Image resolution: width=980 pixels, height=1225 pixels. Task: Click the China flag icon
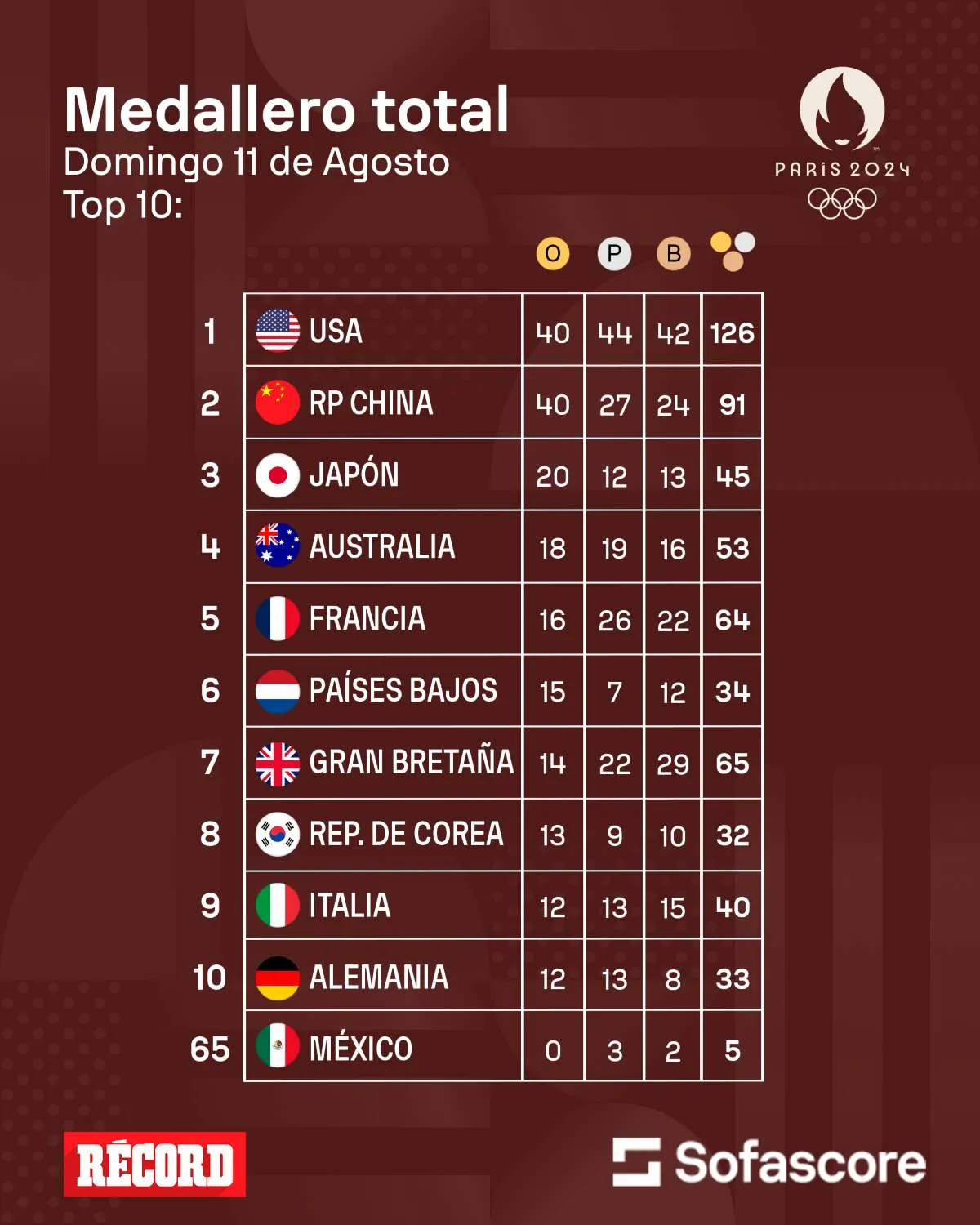(x=278, y=403)
